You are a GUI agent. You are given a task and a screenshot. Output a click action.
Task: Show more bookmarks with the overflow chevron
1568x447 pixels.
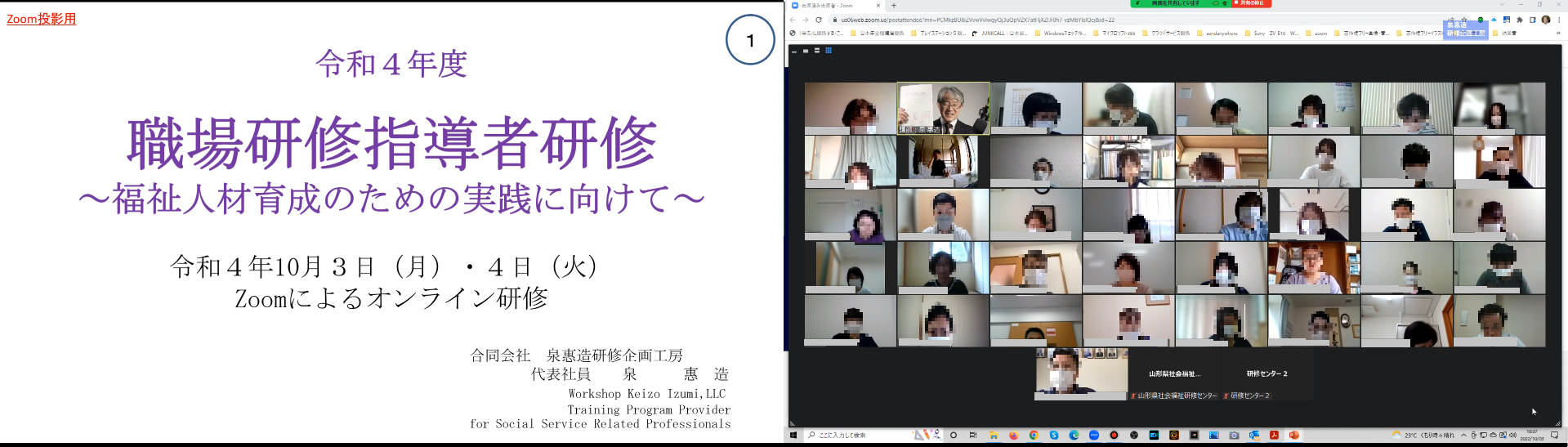click(x=1558, y=33)
